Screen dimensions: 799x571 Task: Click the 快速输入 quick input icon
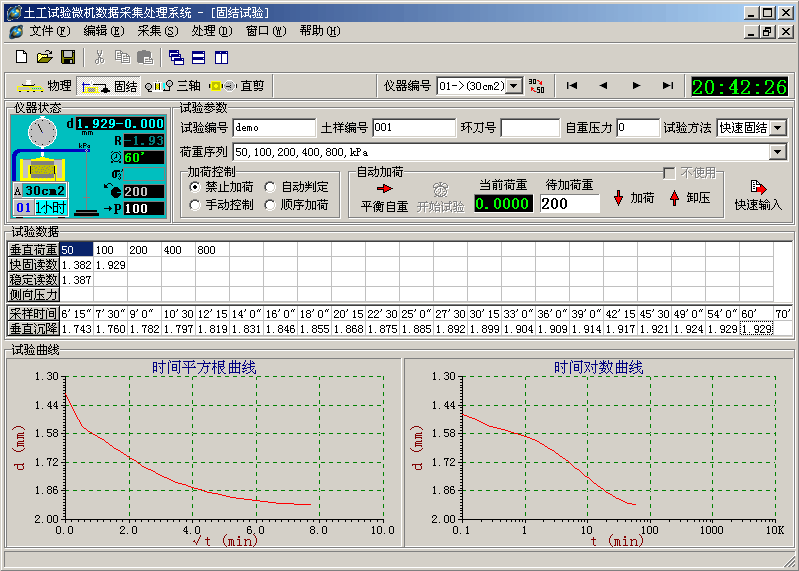pyautogui.click(x=758, y=195)
